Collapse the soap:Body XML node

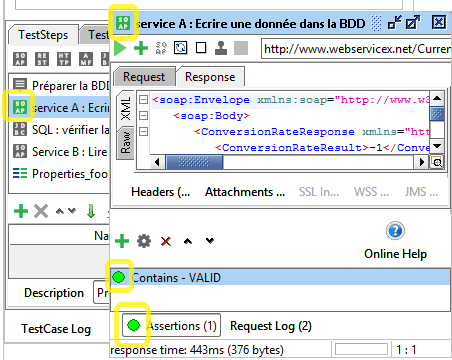click(143, 116)
